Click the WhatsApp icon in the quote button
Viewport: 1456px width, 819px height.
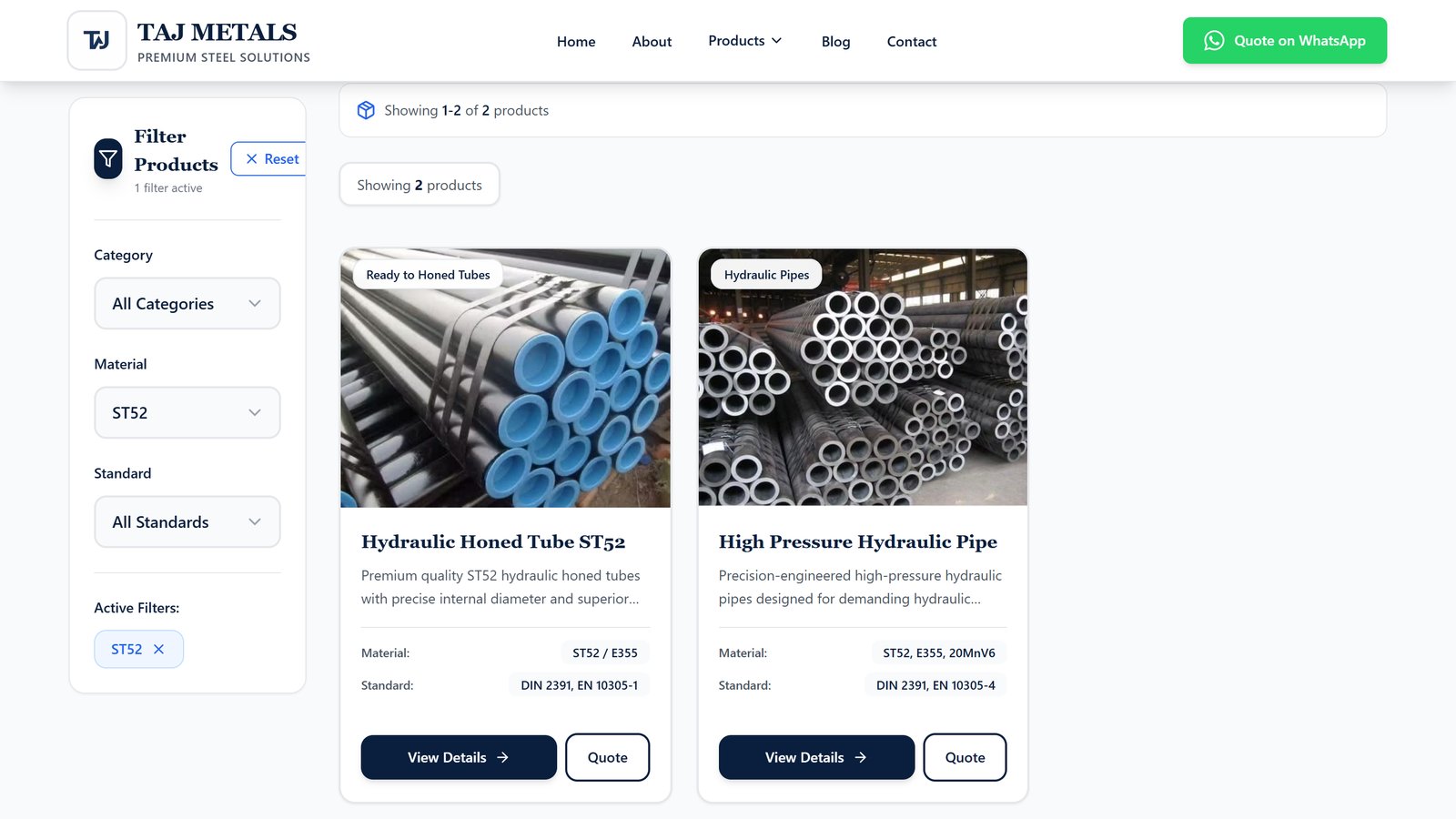pyautogui.click(x=1214, y=41)
